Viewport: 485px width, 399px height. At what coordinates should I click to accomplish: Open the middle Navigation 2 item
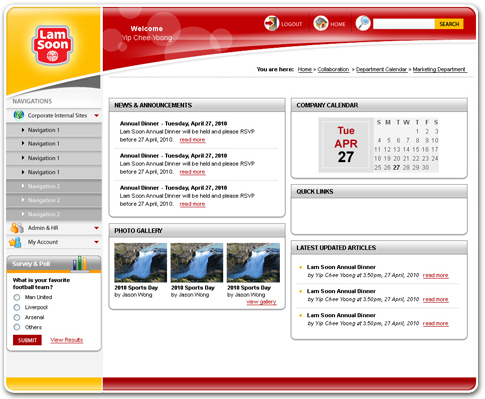(54, 200)
